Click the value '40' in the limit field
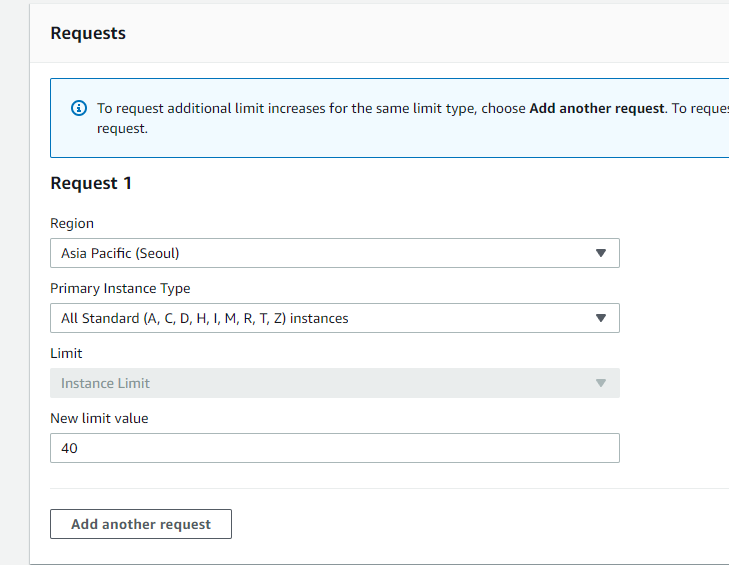 pos(69,448)
